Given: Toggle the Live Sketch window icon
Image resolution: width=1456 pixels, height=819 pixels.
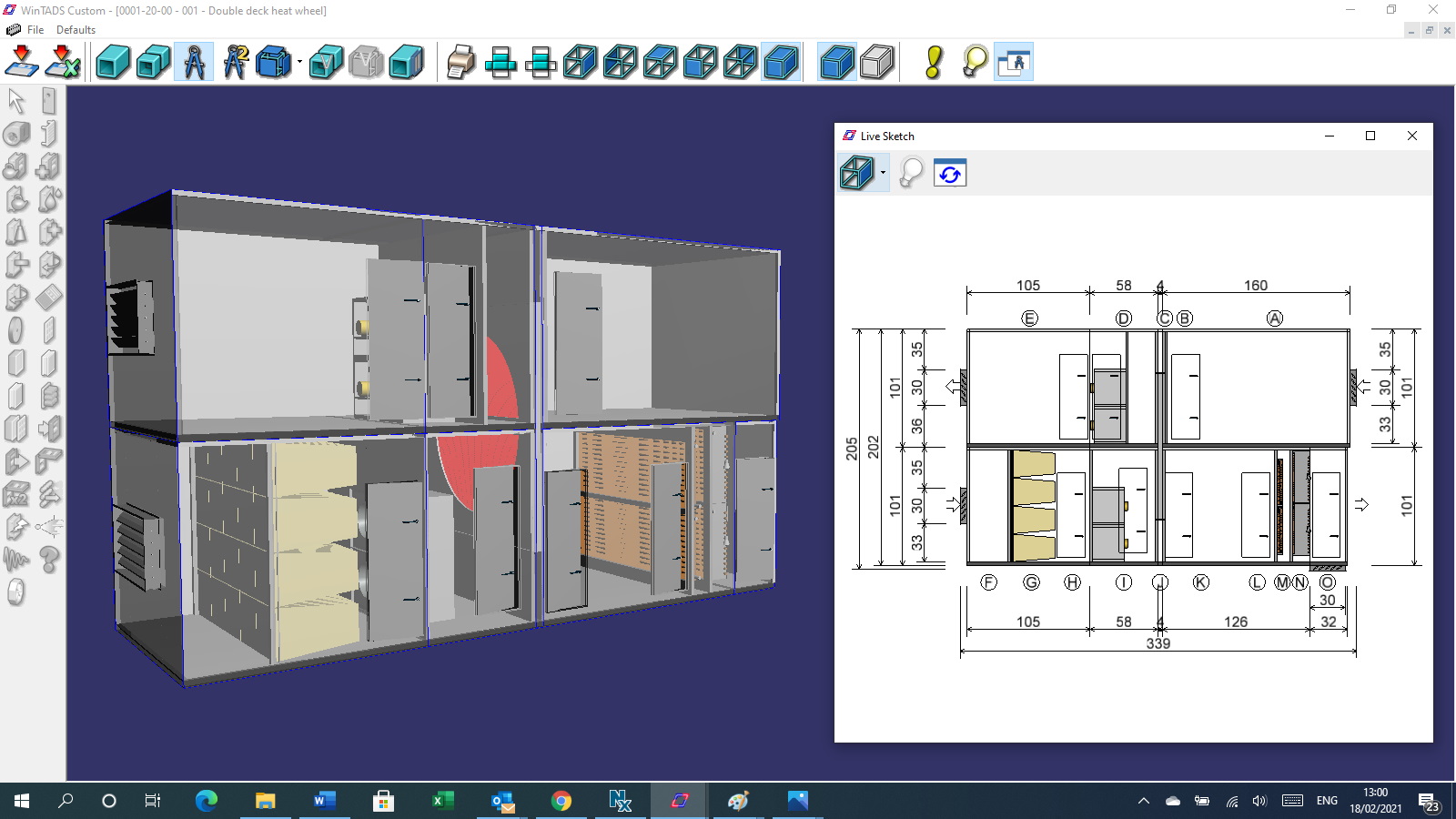Looking at the screenshot, I should coord(1014,62).
